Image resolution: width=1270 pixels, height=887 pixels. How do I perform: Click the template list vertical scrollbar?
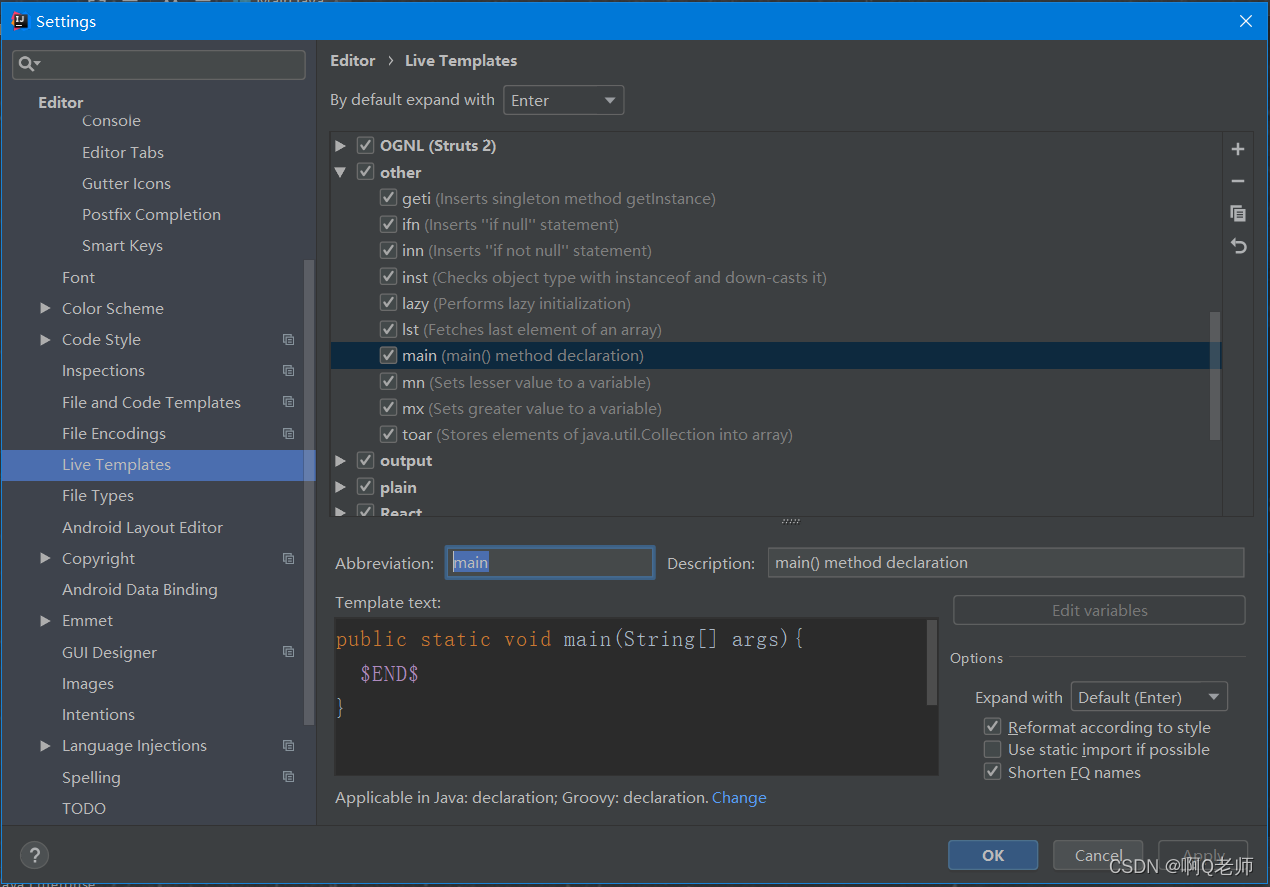(1215, 375)
